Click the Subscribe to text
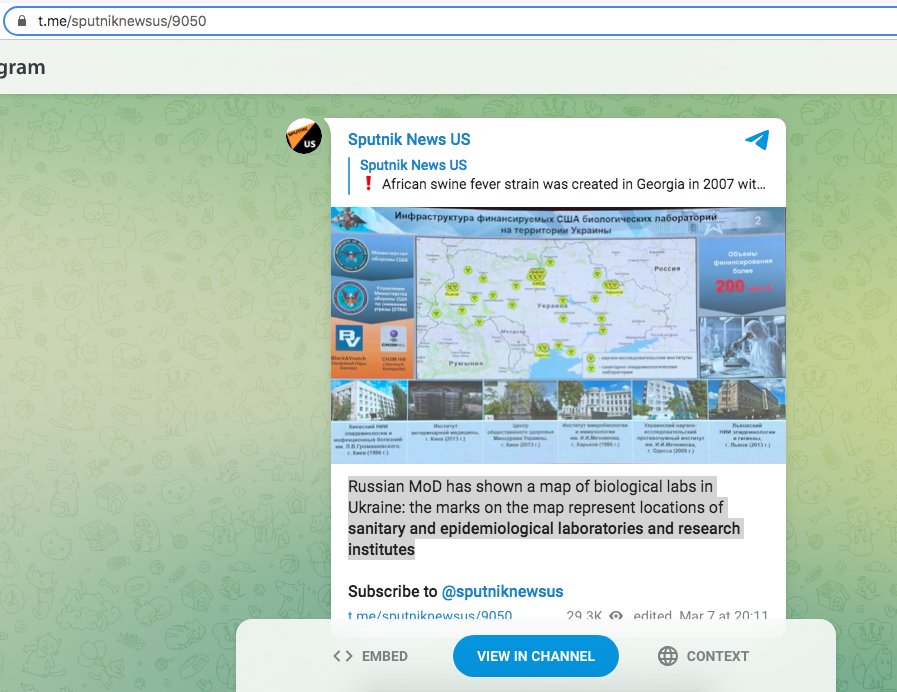This screenshot has height=692, width=897. (392, 591)
